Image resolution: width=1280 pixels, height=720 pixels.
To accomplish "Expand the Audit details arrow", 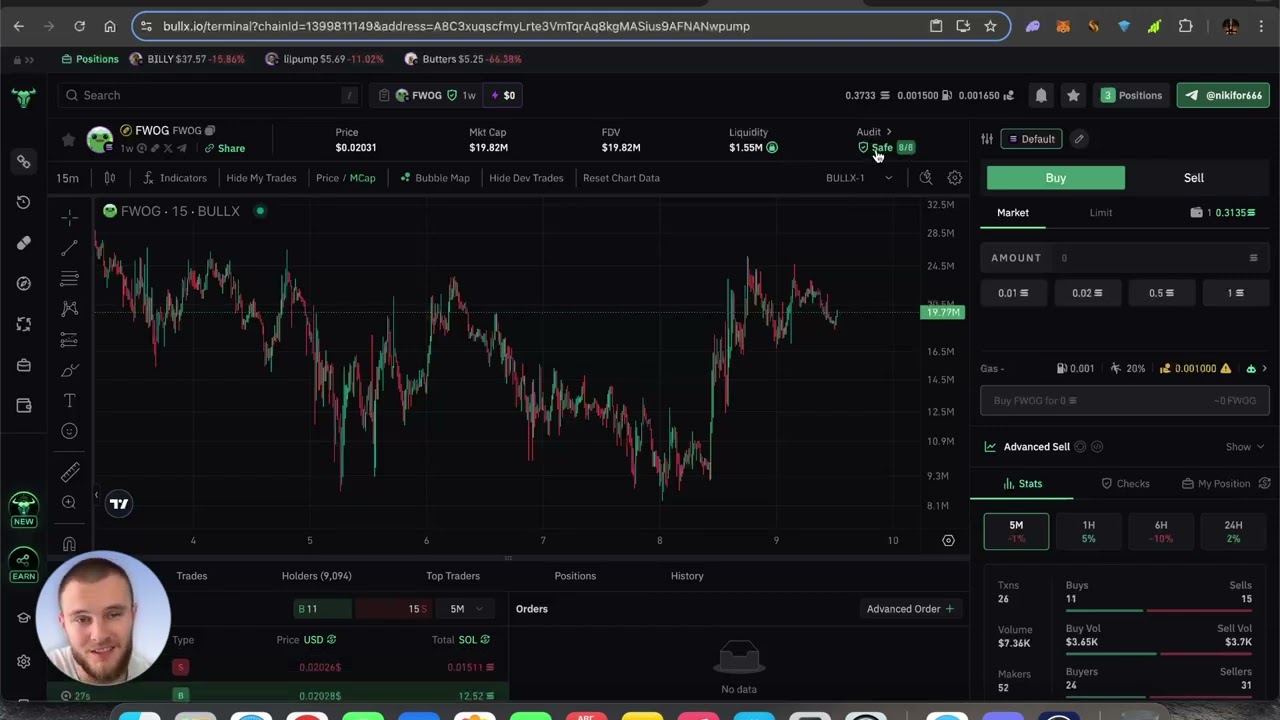I will click(x=888, y=132).
